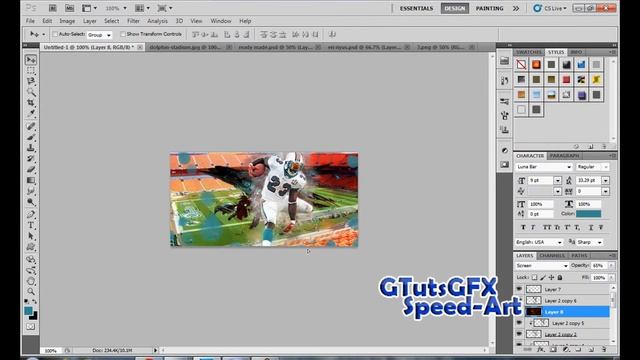The image size is (640, 360).
Task: Open the font family dropdown showing Luna Bar
Action: click(x=543, y=167)
